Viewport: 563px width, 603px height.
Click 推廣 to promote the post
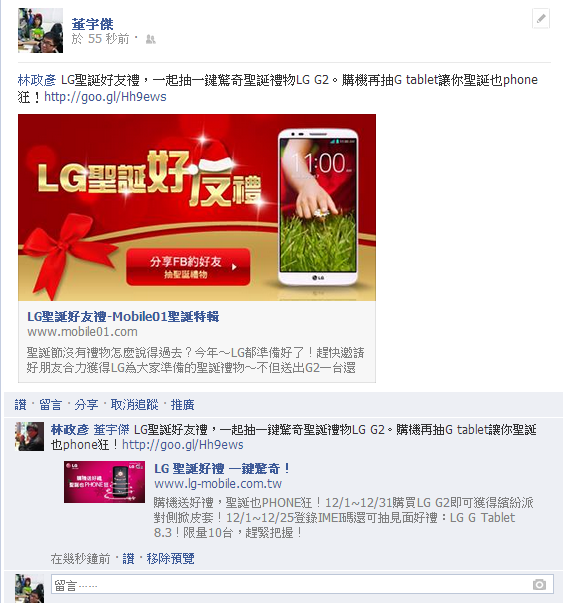pyautogui.click(x=182, y=405)
